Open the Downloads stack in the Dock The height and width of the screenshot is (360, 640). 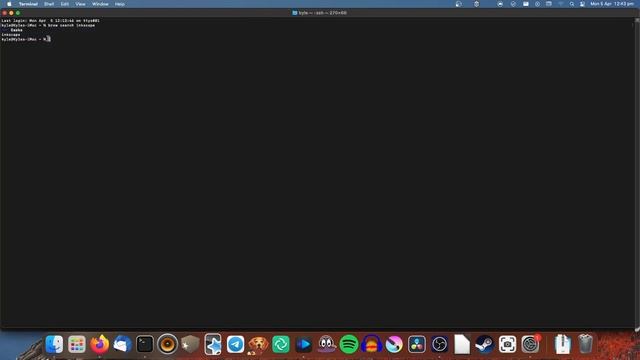point(562,344)
